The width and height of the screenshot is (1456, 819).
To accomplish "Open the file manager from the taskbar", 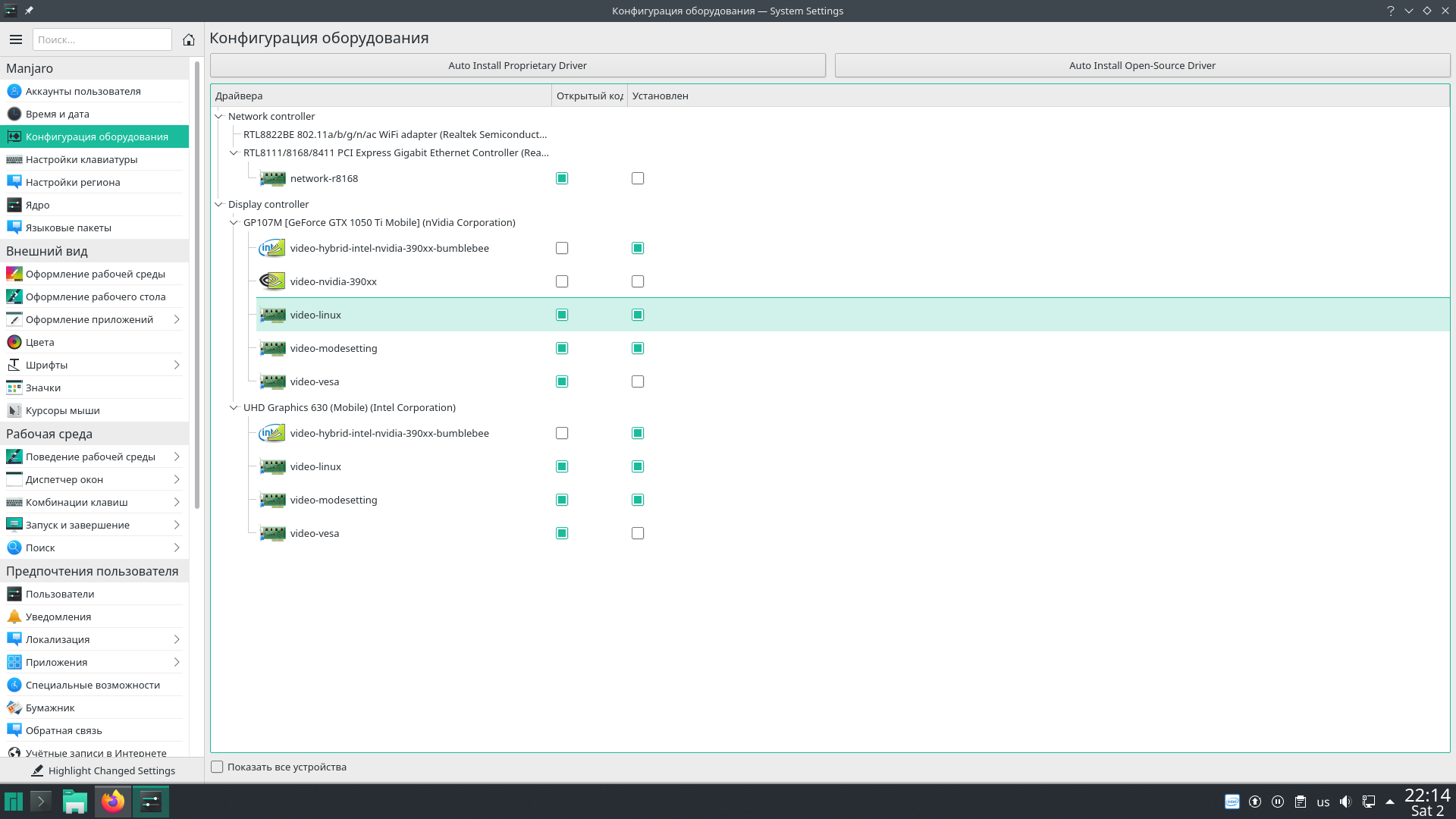I will [75, 802].
